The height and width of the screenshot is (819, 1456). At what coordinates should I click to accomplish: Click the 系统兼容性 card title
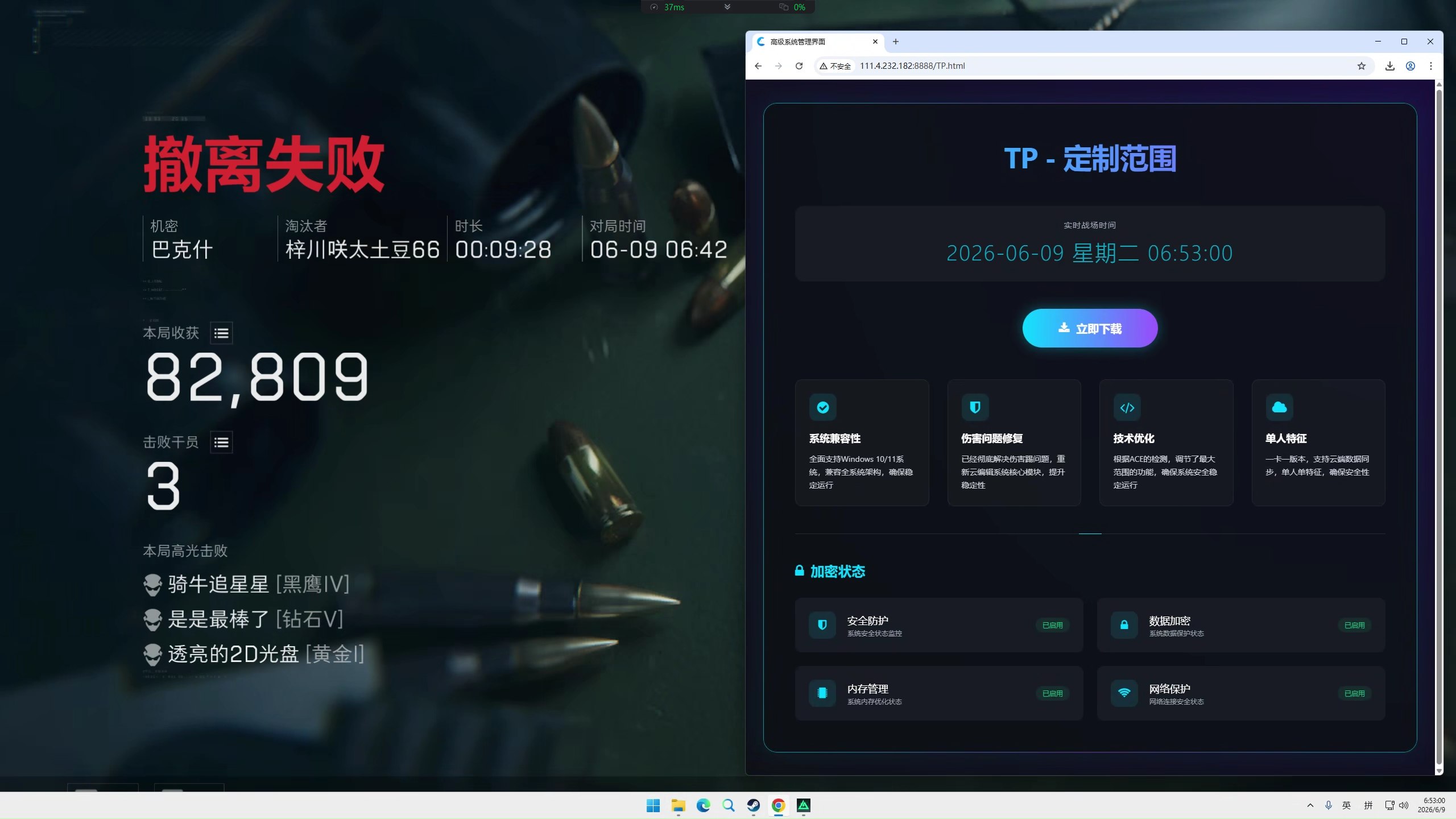[x=834, y=439]
